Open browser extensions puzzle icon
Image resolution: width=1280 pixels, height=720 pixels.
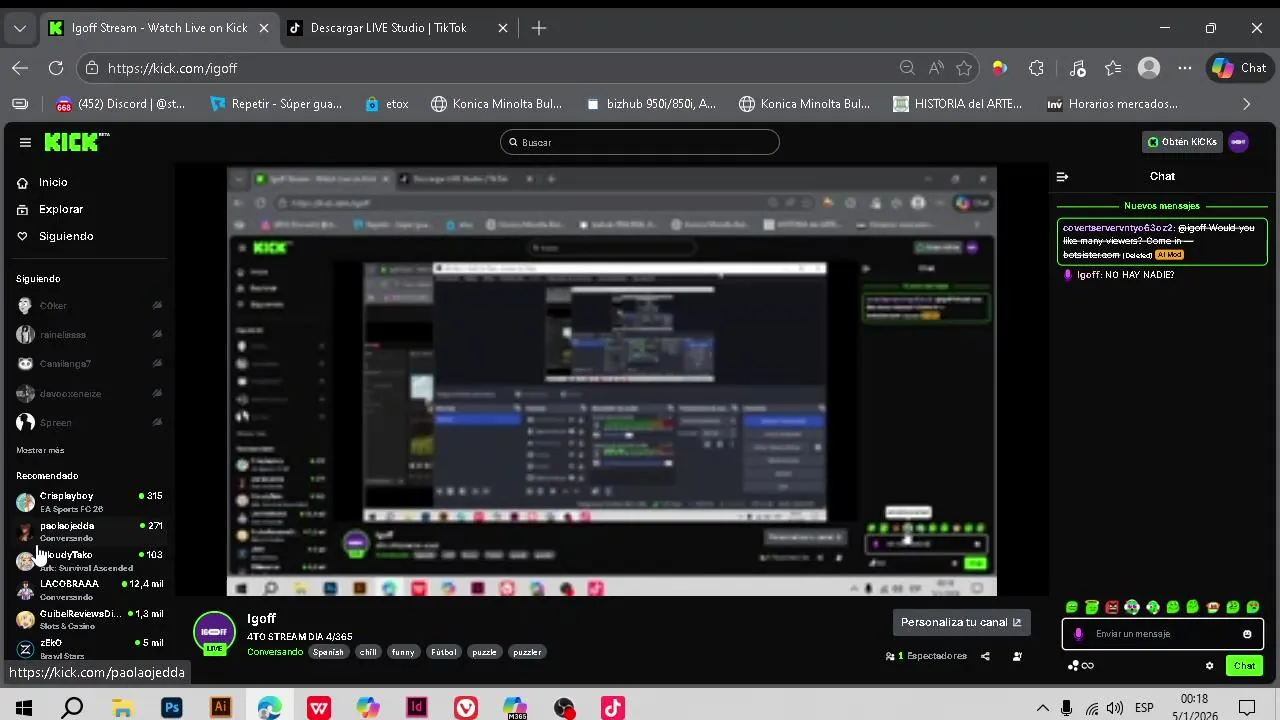point(1036,68)
